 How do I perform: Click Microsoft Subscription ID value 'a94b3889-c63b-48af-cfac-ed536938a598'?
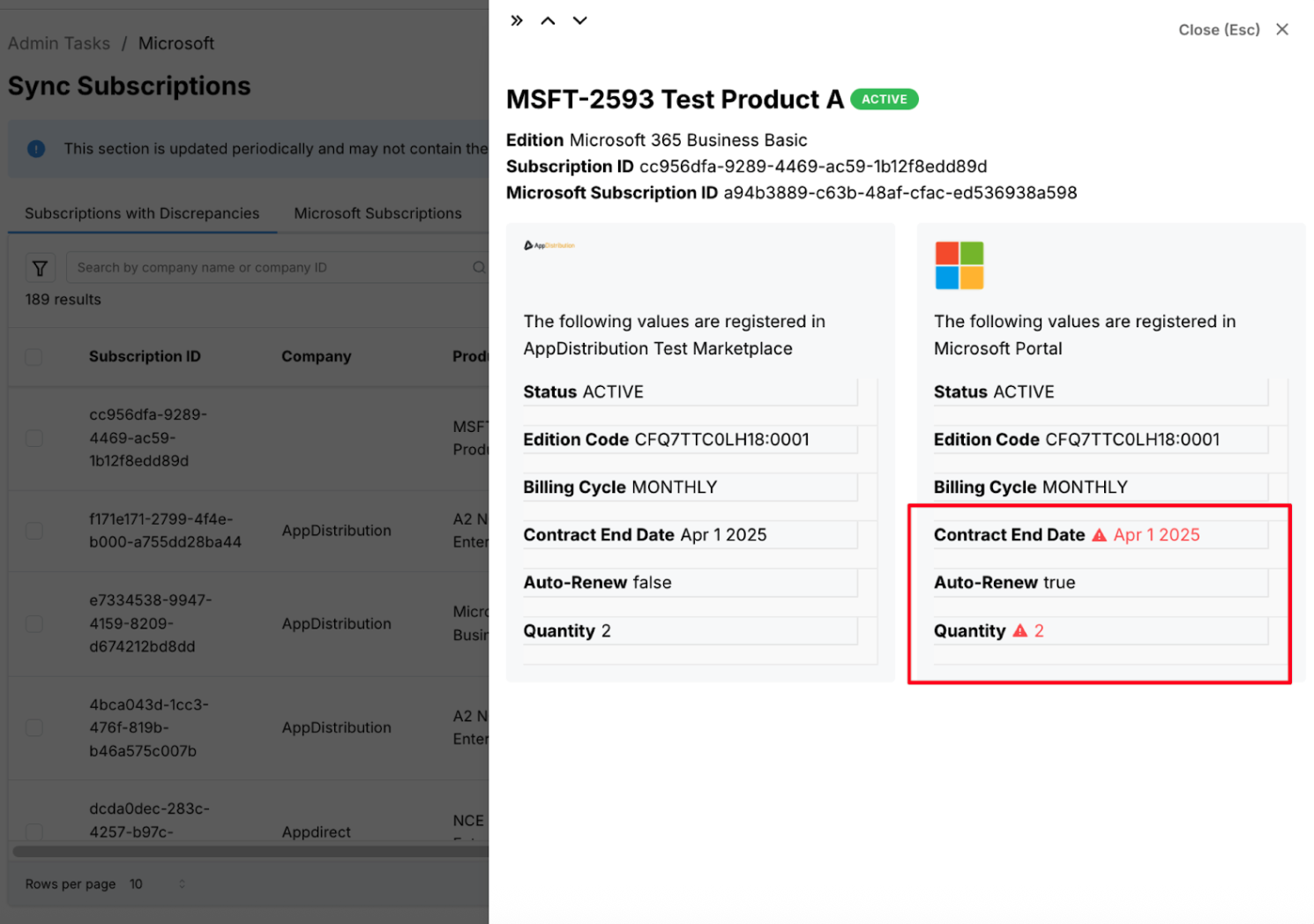click(900, 193)
